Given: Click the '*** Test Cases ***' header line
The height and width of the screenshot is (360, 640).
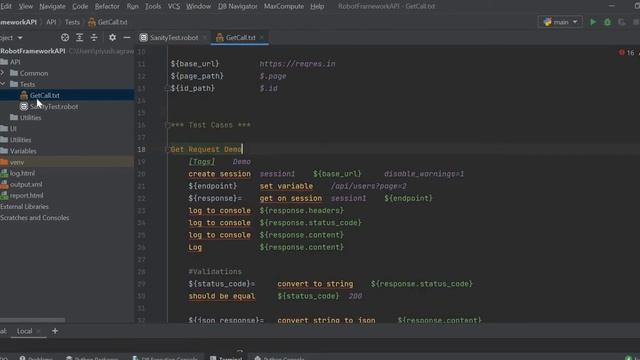Looking at the screenshot, I should (x=211, y=125).
